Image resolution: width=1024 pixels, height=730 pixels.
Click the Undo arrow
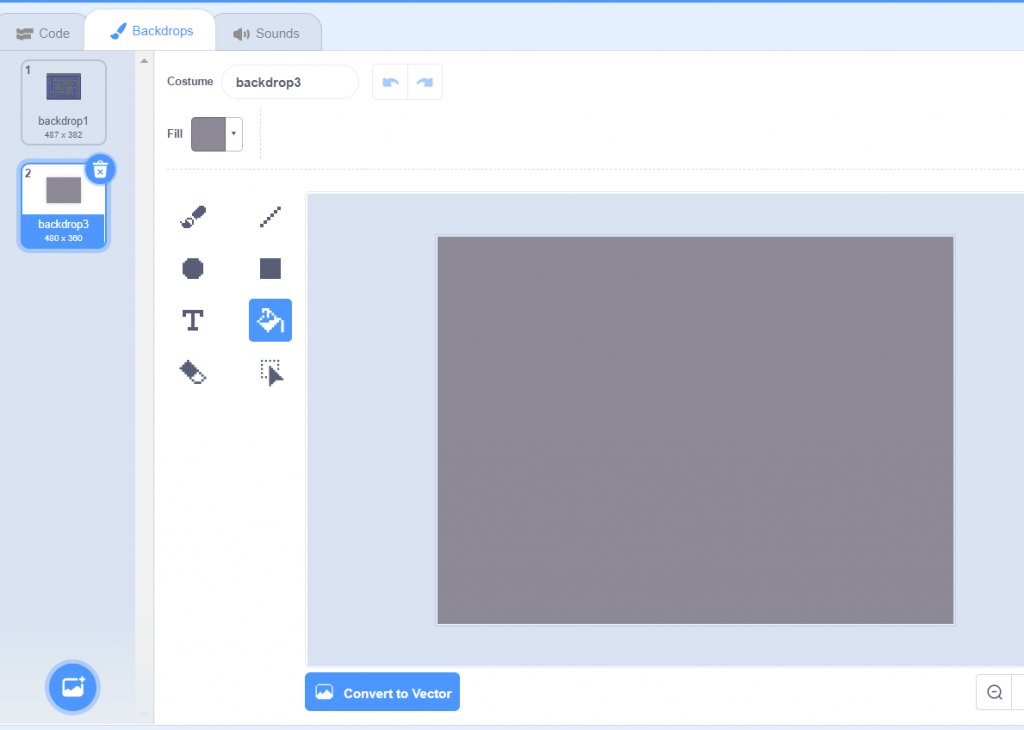(x=389, y=82)
